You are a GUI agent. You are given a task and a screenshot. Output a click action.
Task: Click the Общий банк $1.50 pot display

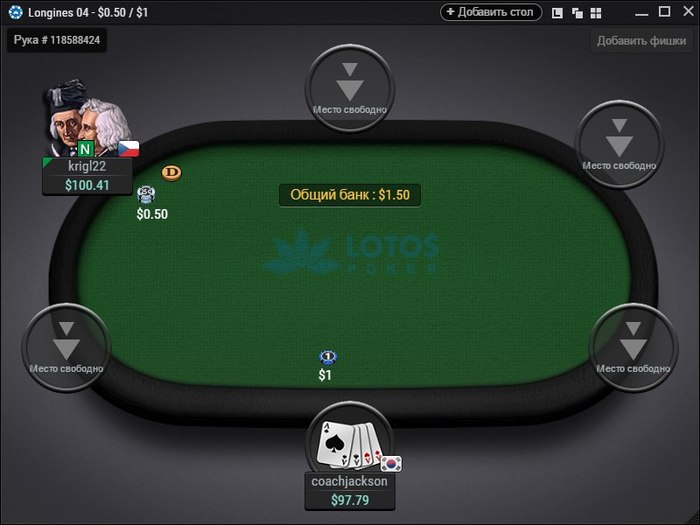pos(350,195)
